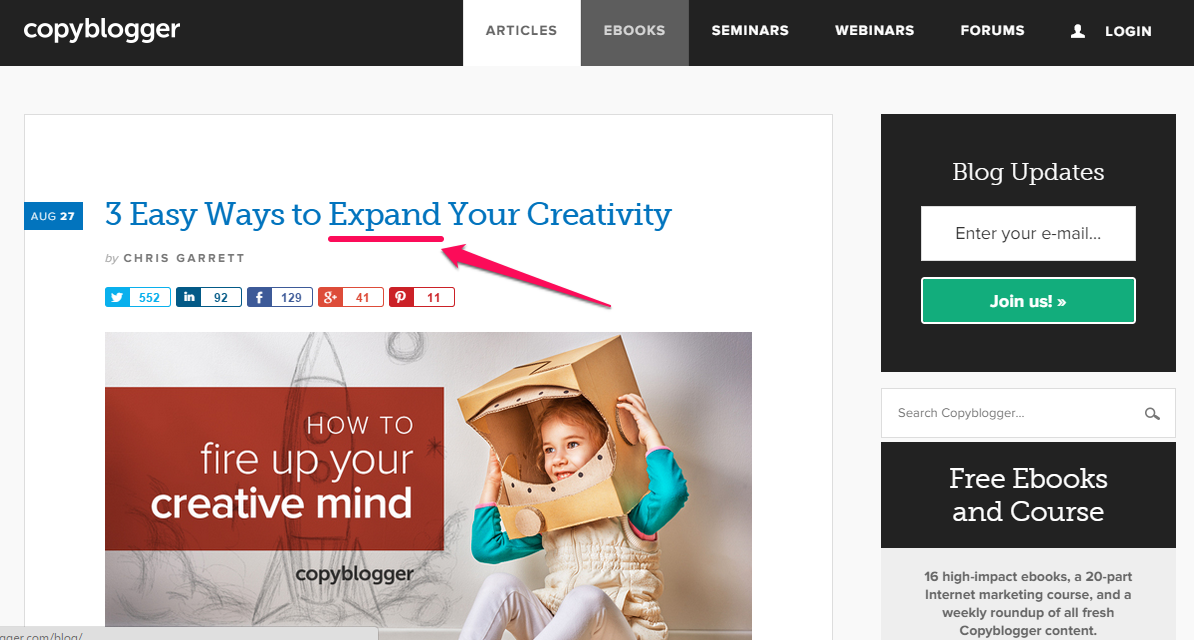Switch to the Ebooks tab
The image size is (1194, 640).
pyautogui.click(x=634, y=30)
